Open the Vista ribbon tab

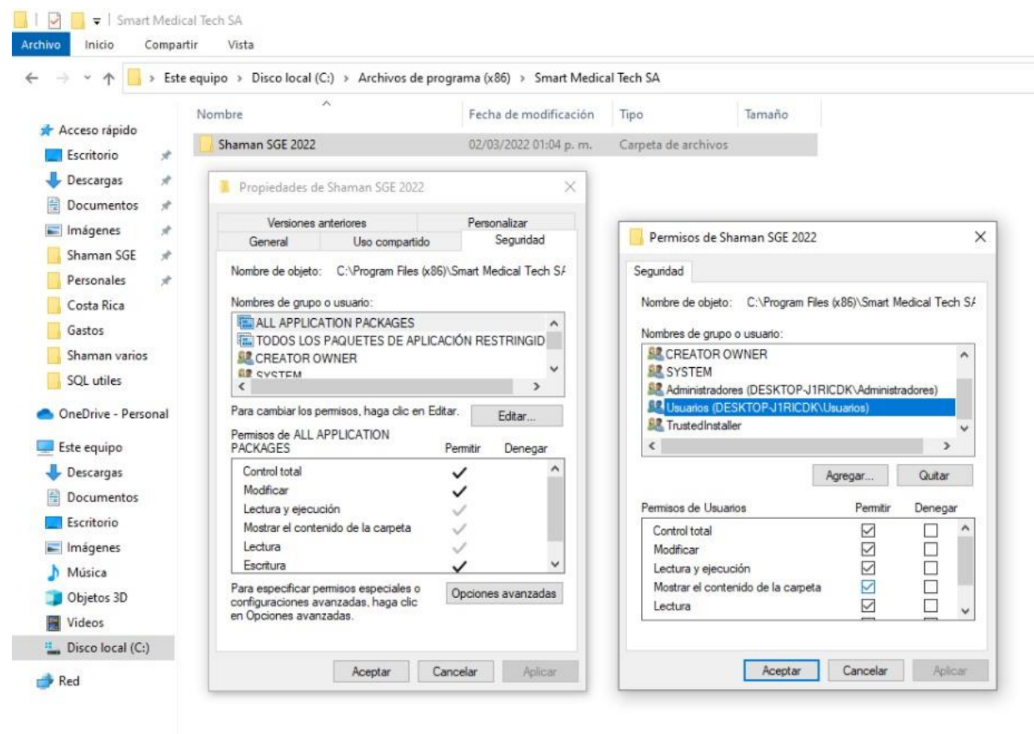240,45
